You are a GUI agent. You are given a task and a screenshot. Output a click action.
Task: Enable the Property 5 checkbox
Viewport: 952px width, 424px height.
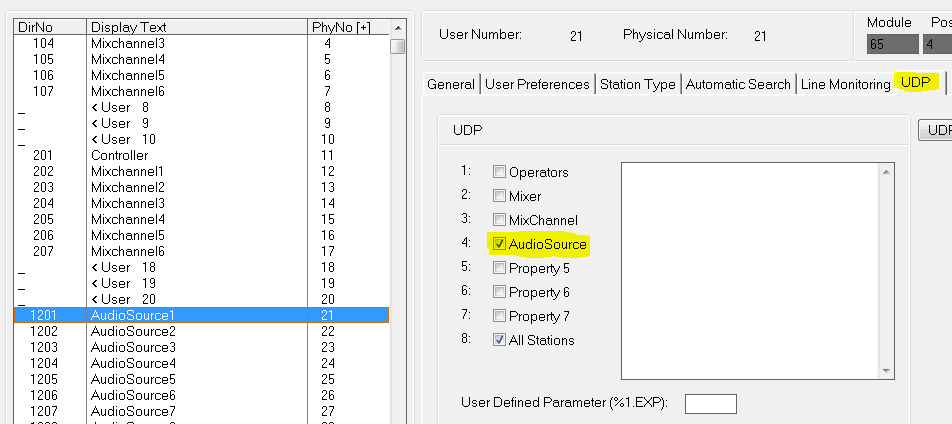pos(500,268)
